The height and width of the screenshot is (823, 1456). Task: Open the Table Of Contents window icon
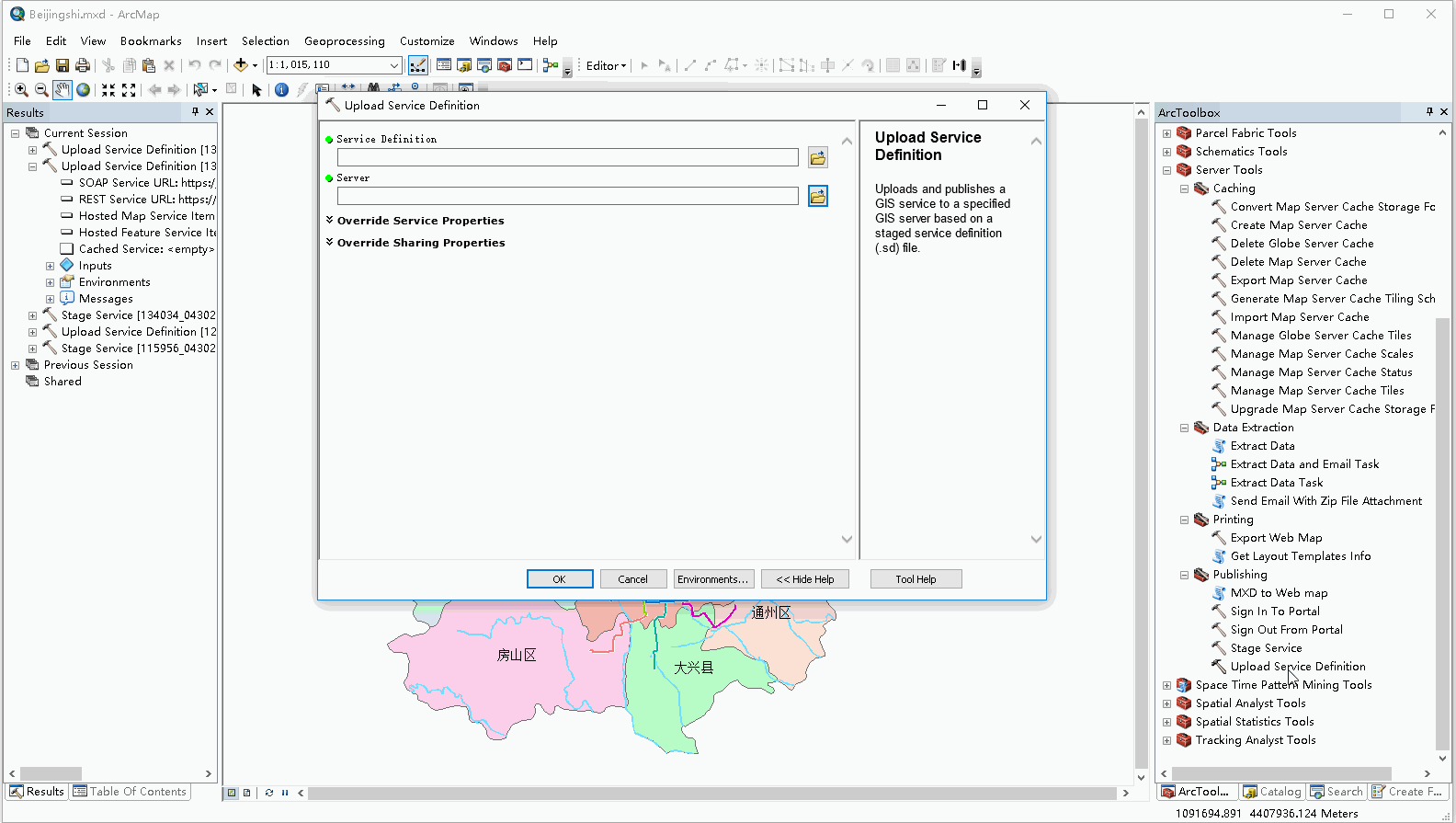(444, 65)
